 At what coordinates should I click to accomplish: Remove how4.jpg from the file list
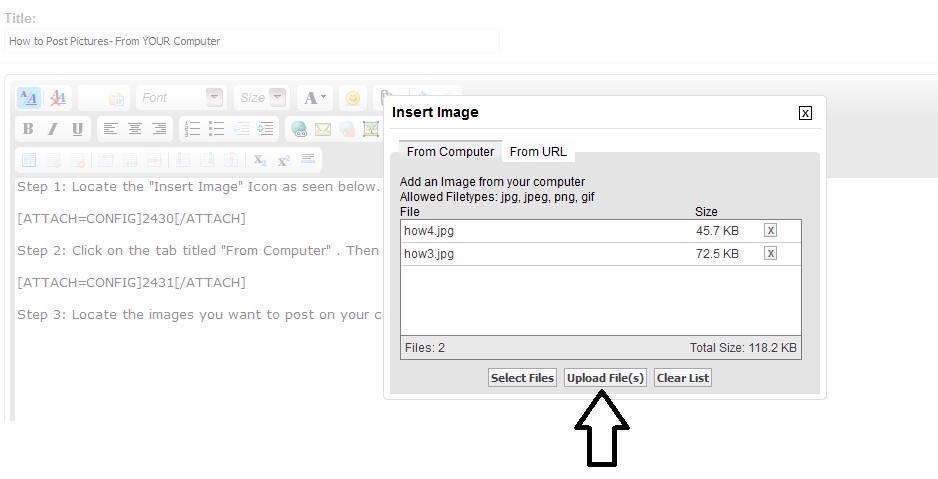click(x=770, y=231)
